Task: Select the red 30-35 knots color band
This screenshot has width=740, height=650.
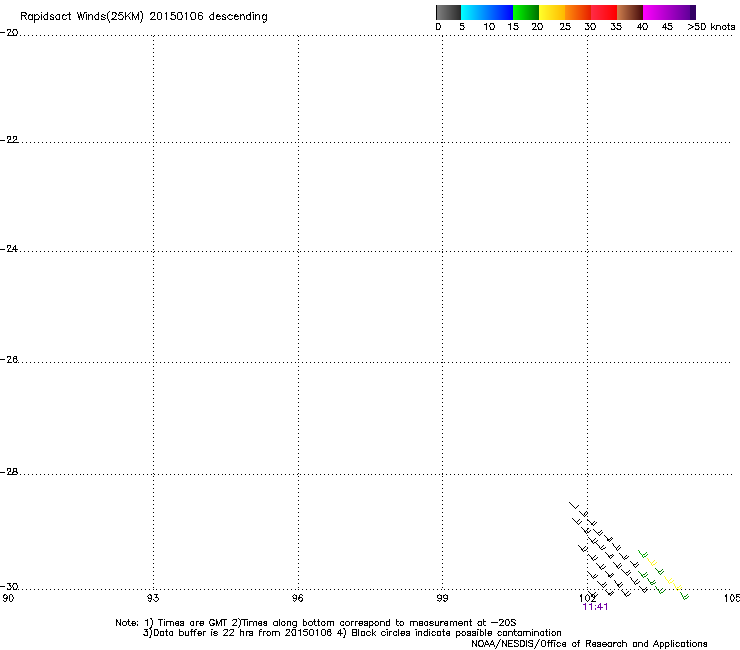Action: click(x=604, y=12)
